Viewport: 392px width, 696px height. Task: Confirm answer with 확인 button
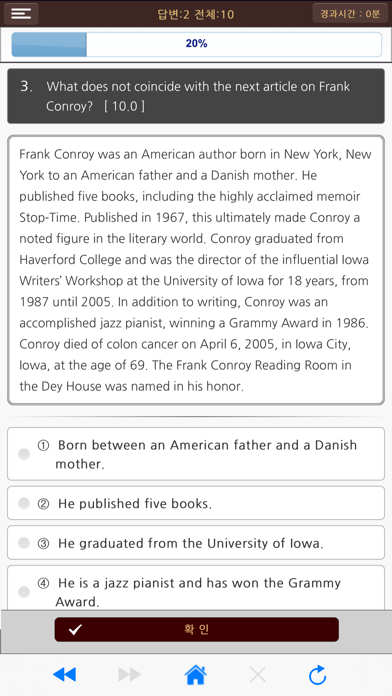pos(197,629)
